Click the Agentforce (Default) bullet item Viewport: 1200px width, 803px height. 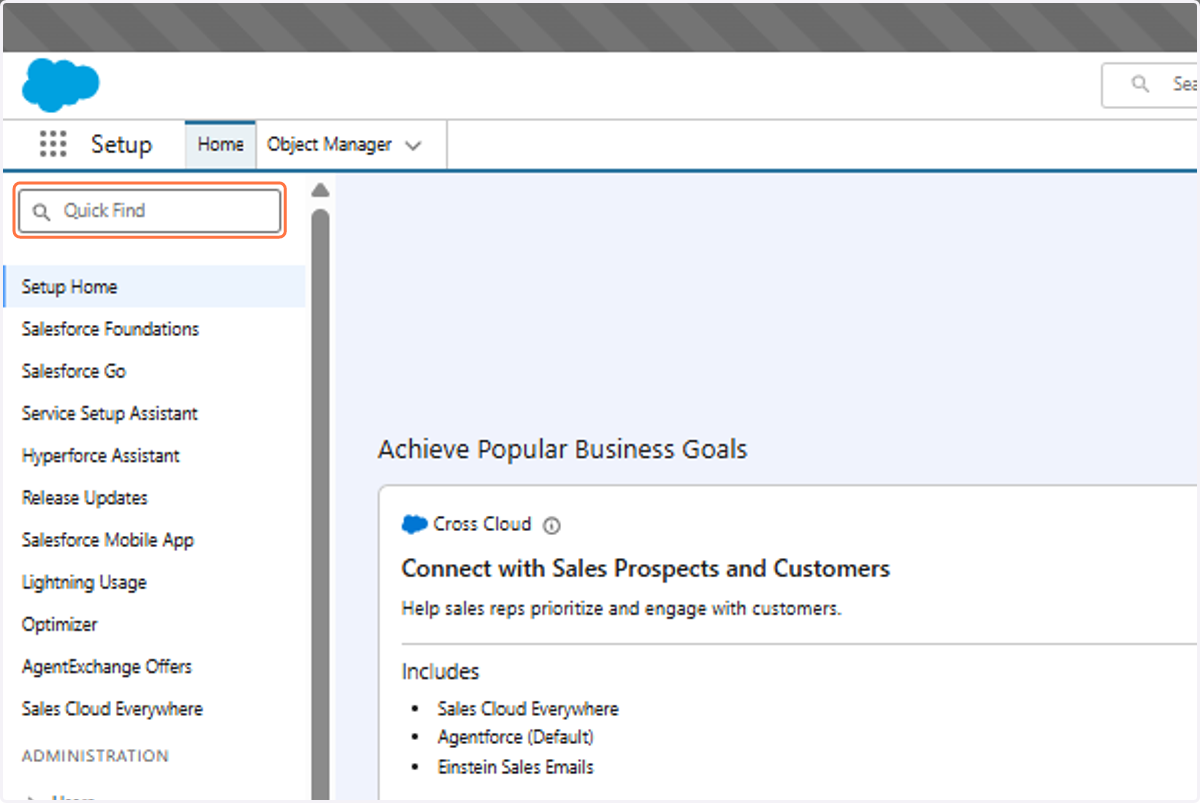tap(516, 737)
